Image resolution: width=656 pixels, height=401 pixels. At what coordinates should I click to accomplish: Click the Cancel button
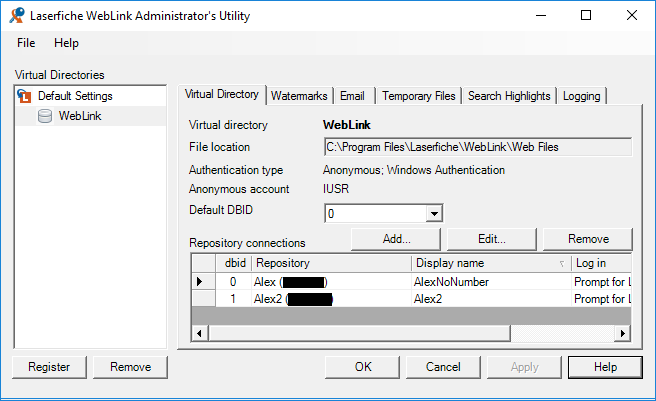[x=443, y=367]
